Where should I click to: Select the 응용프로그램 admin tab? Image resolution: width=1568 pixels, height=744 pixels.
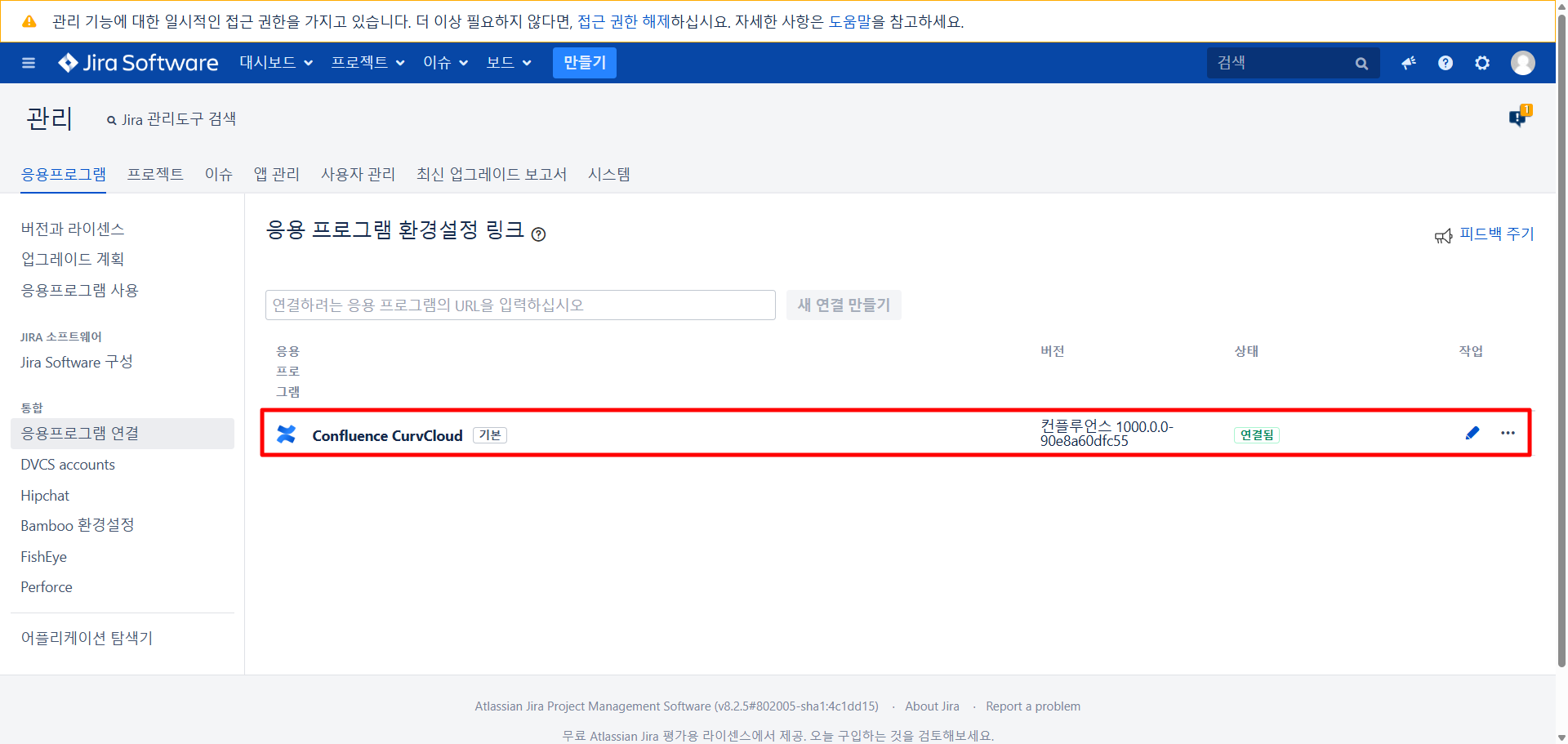click(x=63, y=174)
